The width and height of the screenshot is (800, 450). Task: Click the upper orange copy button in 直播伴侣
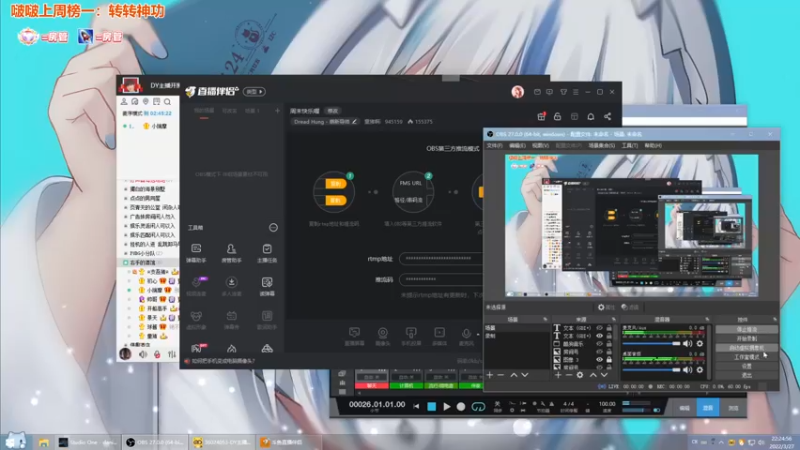click(336, 184)
